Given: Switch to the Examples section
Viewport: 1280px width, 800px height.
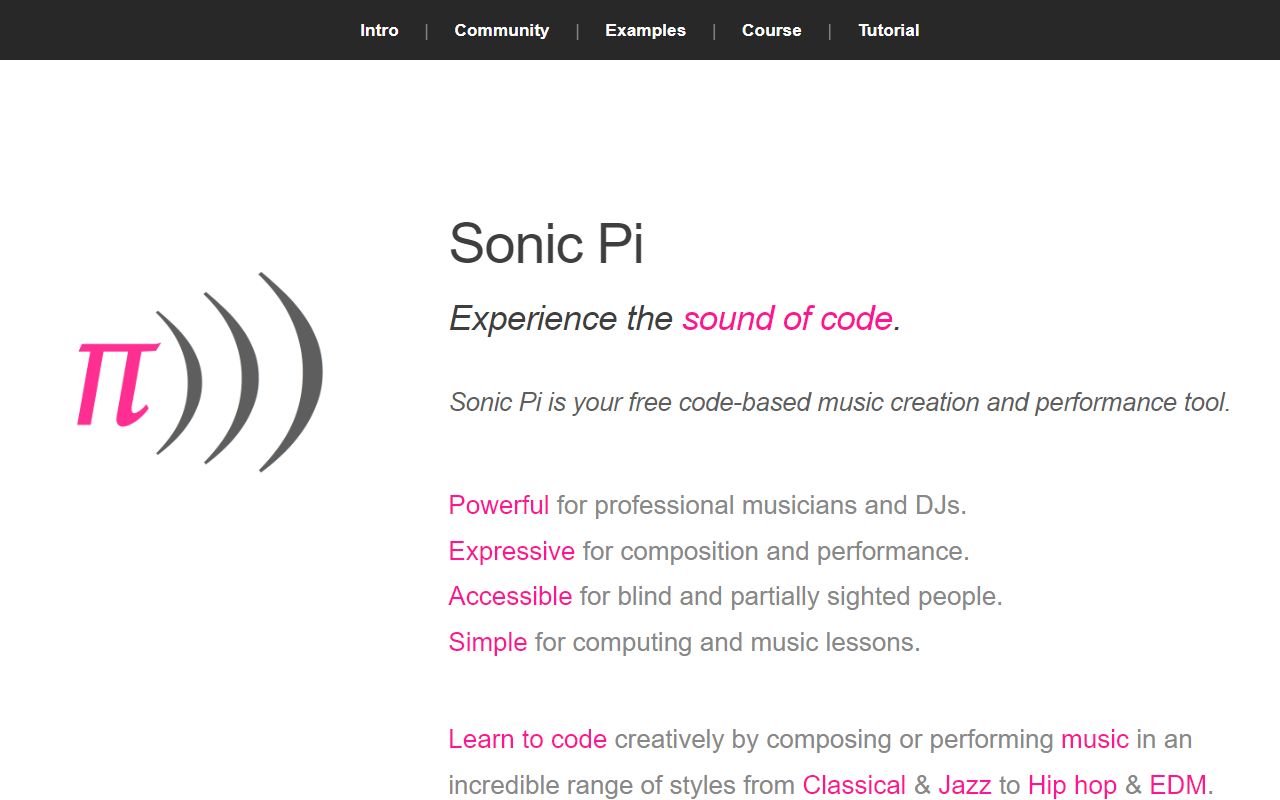Looking at the screenshot, I should point(645,30).
